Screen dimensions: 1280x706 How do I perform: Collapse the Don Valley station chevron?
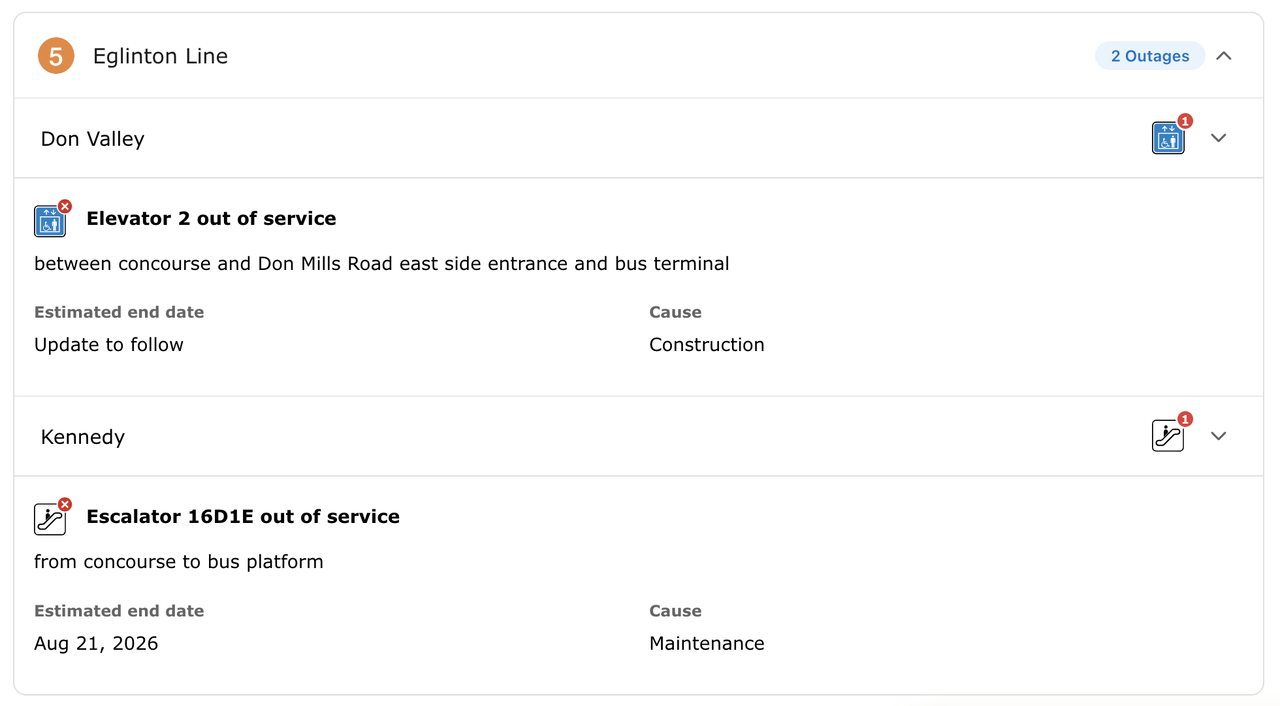tap(1218, 138)
